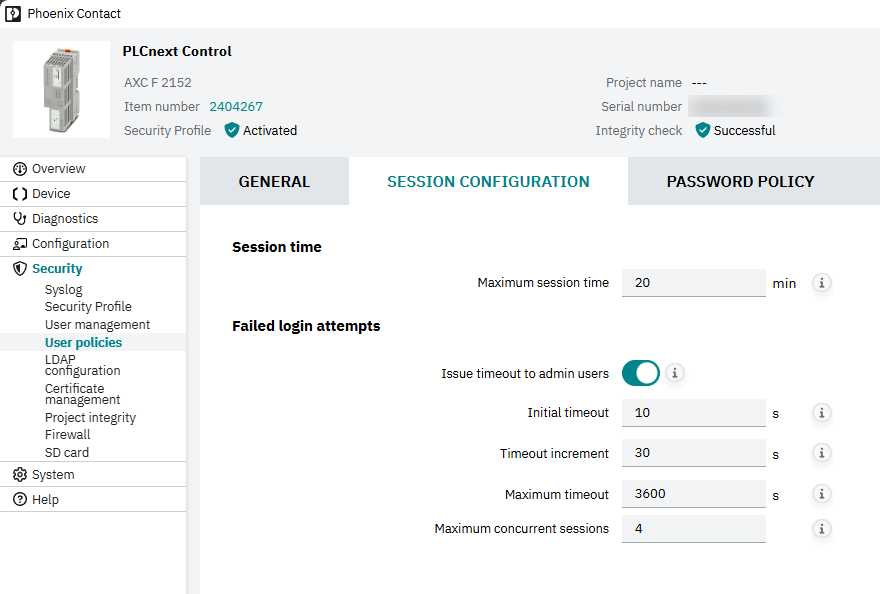Viewport: 880px width, 594px height.
Task: Click the Maximum concurrent sessions input field
Action: pos(694,529)
